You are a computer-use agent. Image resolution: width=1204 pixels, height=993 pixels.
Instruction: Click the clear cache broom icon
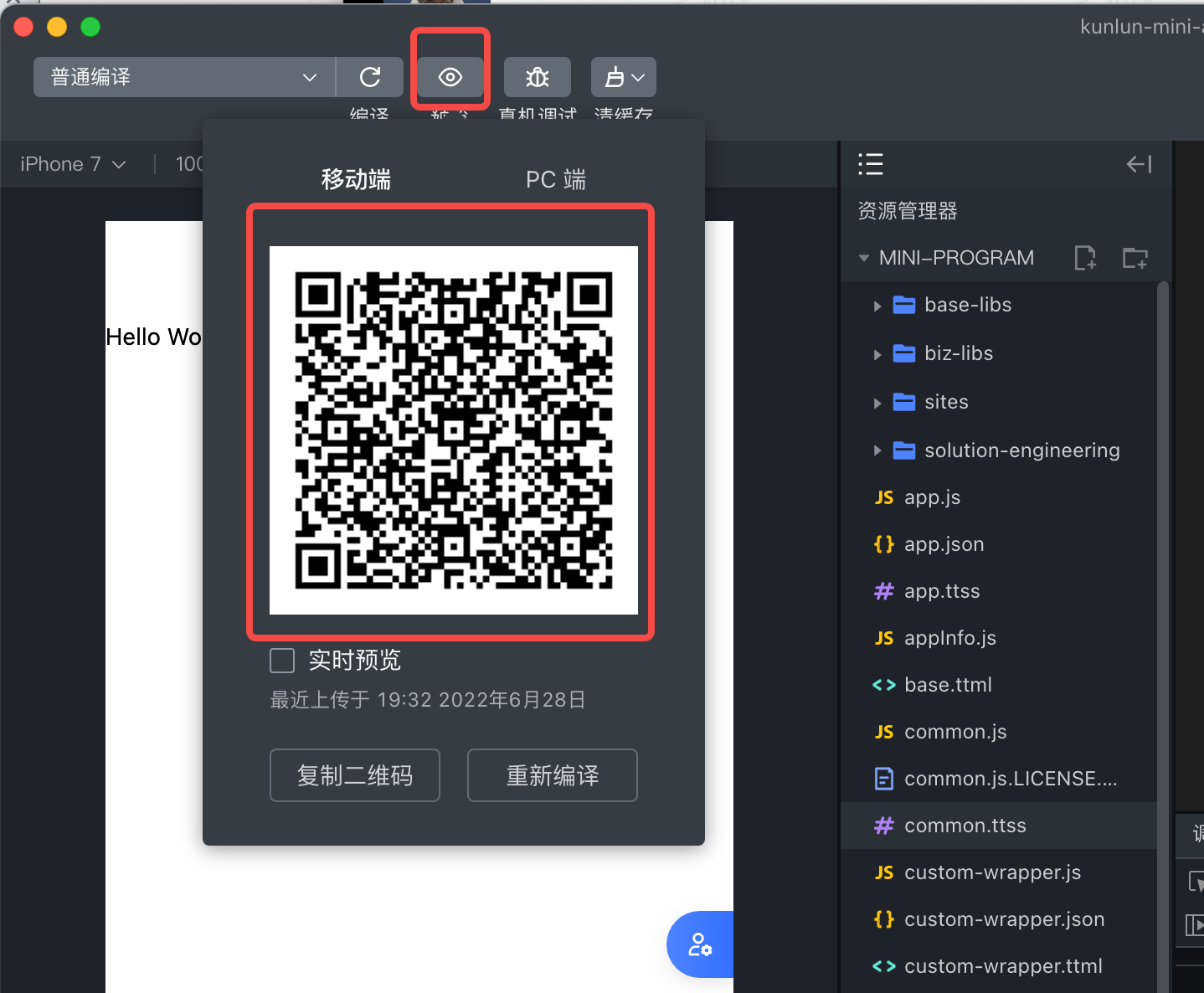pyautogui.click(x=623, y=77)
